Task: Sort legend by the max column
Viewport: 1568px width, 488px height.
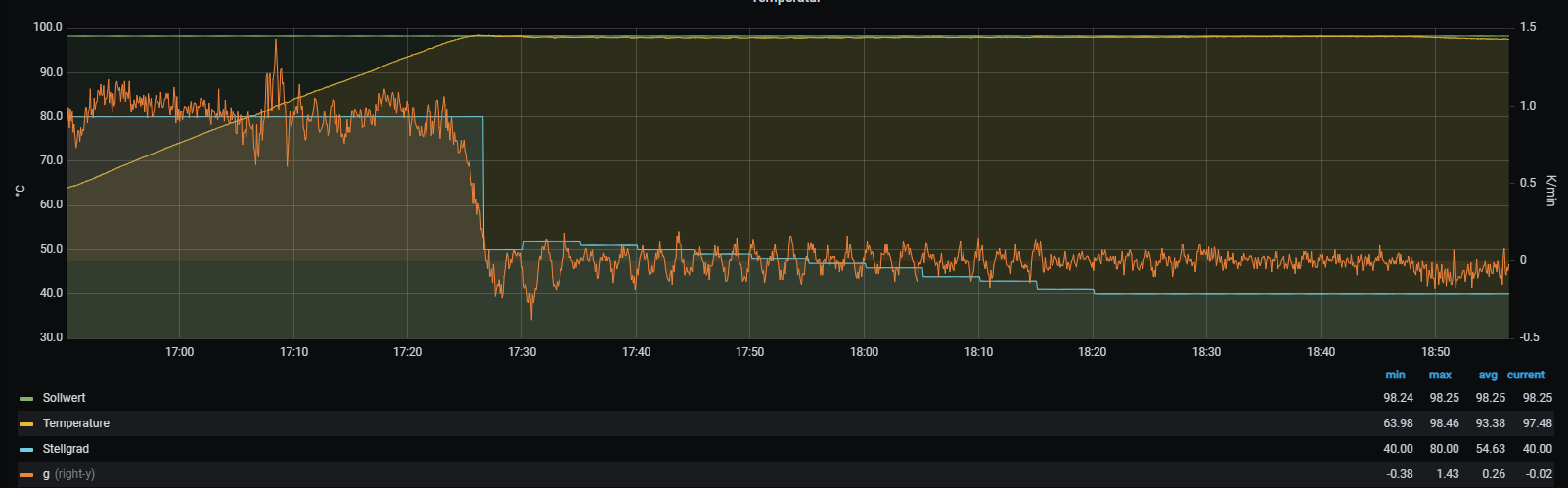Action: pos(1440,375)
